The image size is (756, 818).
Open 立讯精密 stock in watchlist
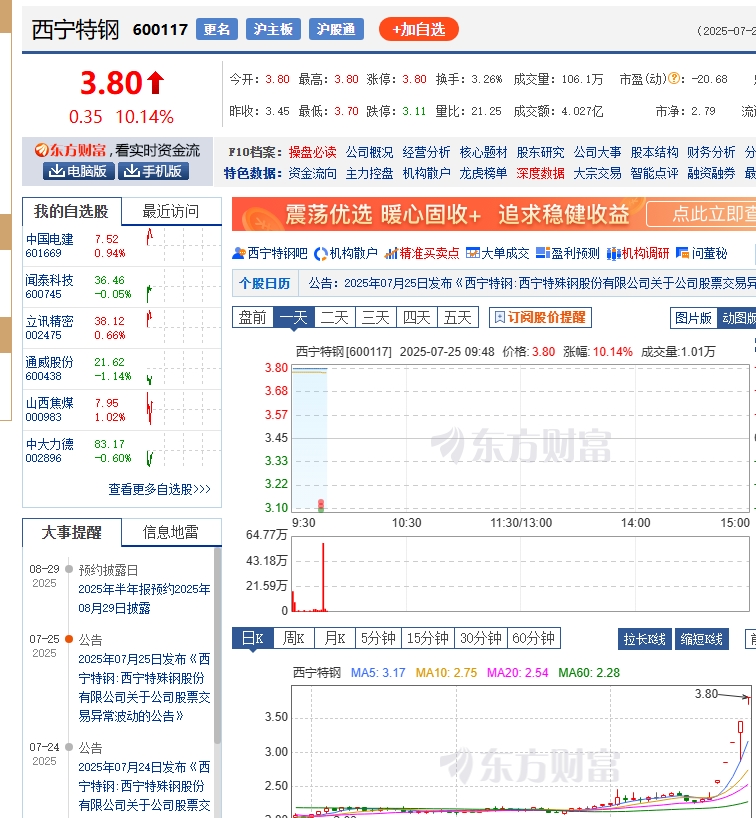tap(50, 321)
